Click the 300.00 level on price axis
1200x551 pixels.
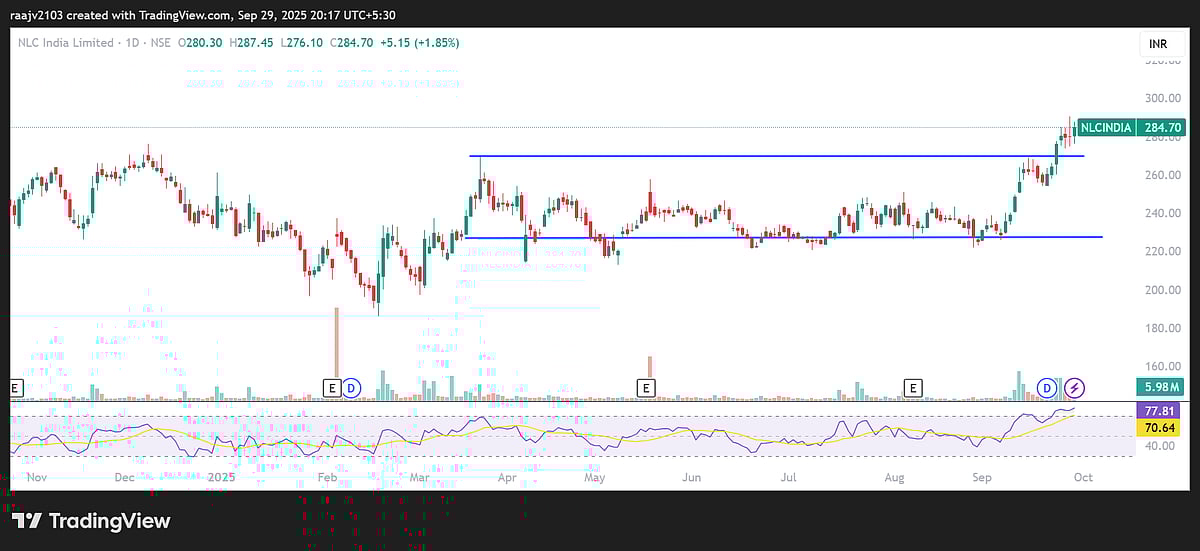[1163, 99]
